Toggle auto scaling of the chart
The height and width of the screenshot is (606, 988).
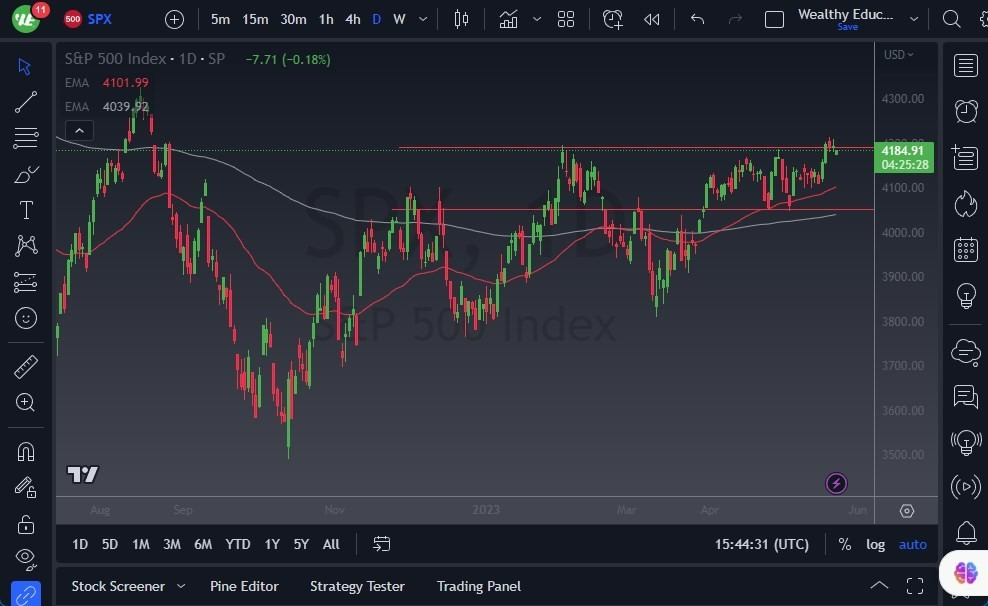click(x=912, y=544)
